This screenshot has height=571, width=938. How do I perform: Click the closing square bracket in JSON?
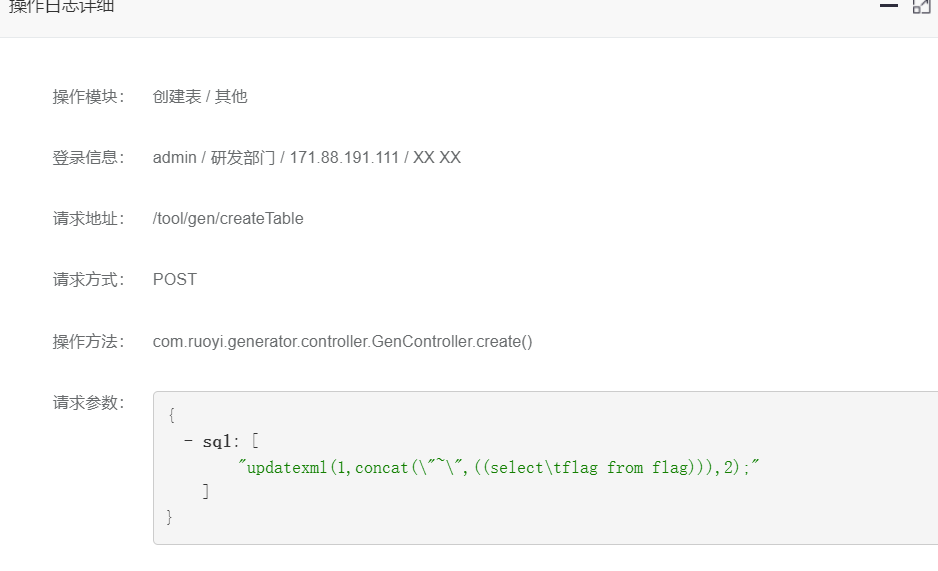point(206,491)
